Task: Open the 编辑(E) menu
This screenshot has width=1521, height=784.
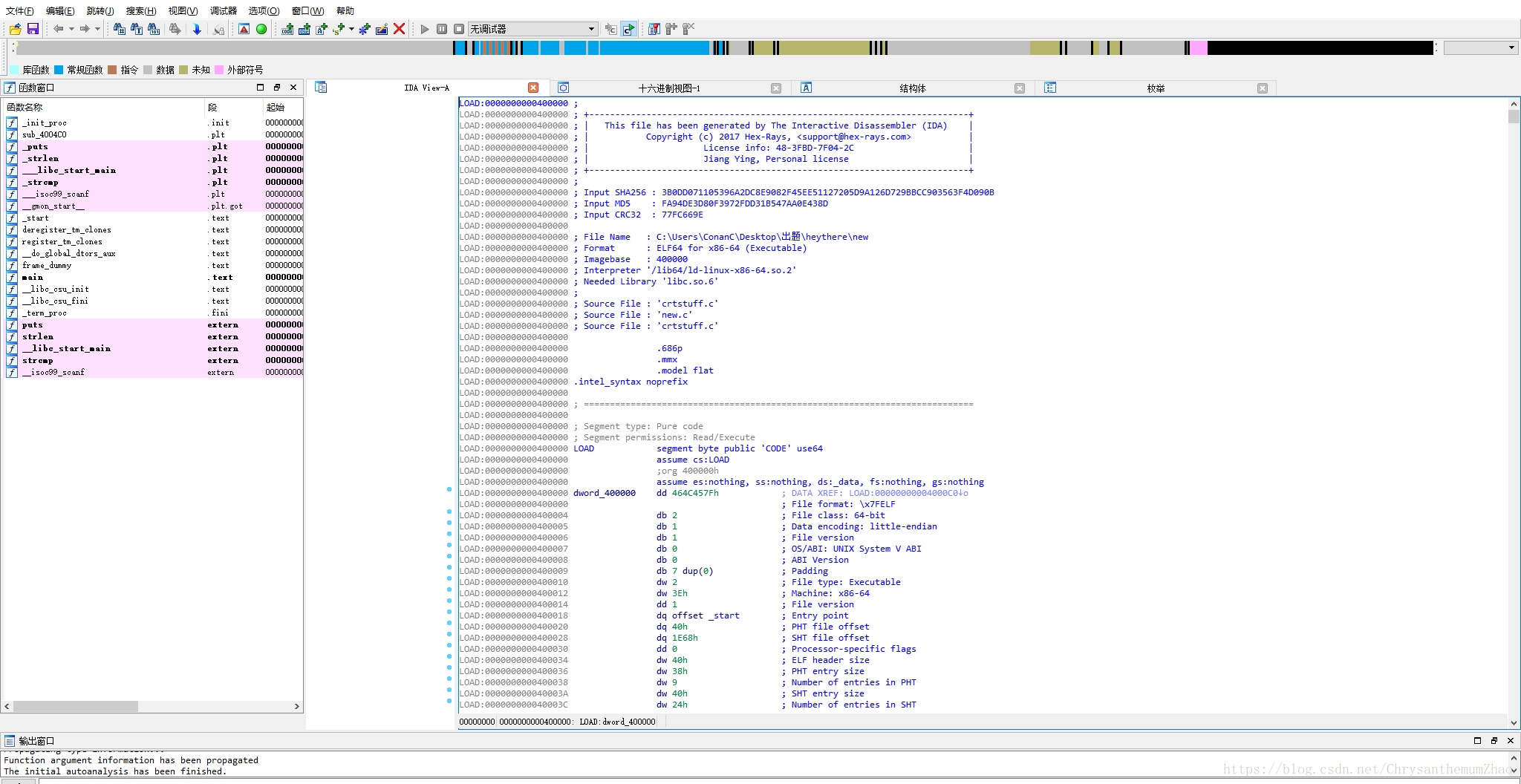Action: click(60, 10)
